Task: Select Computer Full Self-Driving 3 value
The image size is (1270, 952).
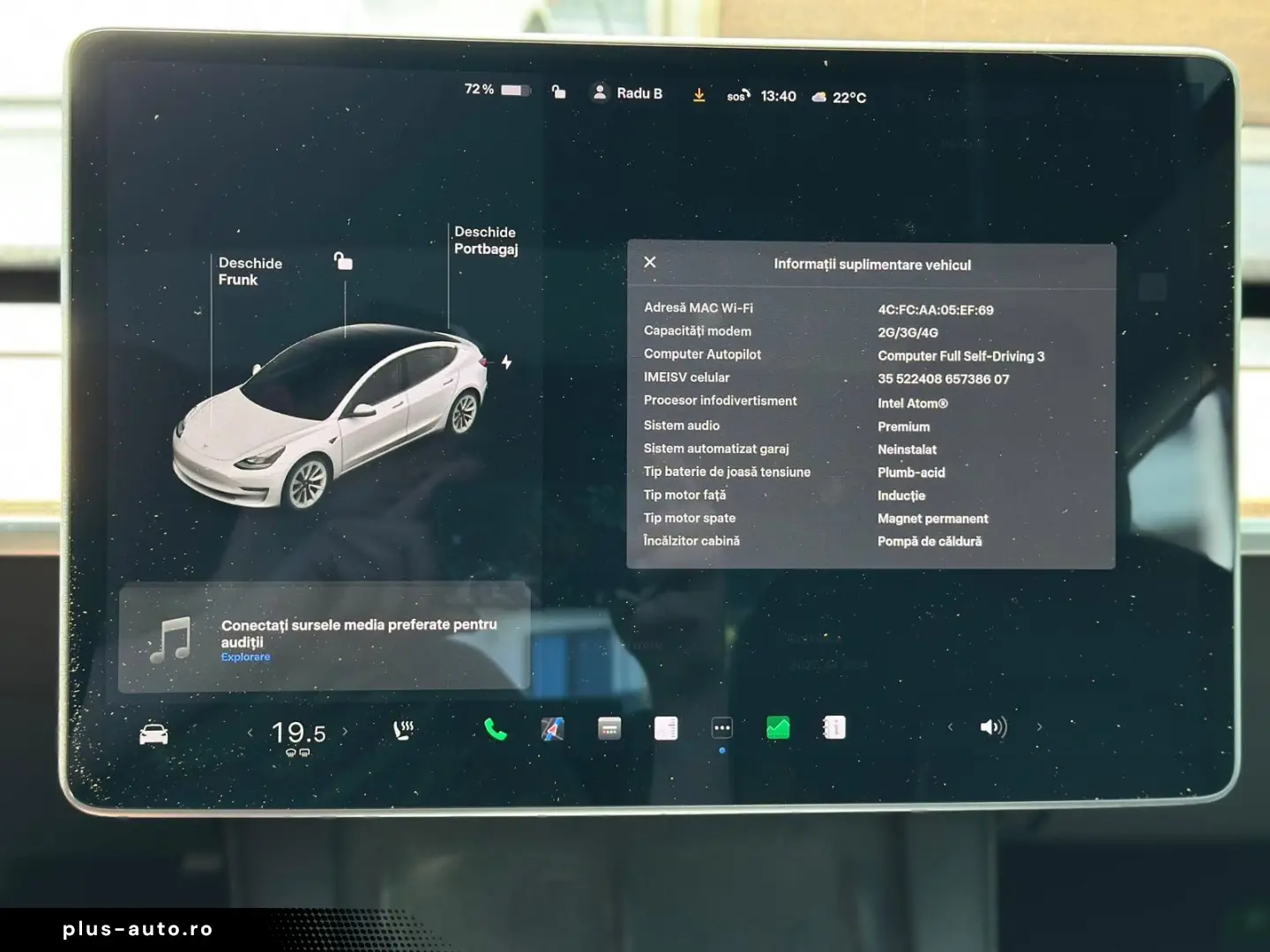Action: [960, 356]
